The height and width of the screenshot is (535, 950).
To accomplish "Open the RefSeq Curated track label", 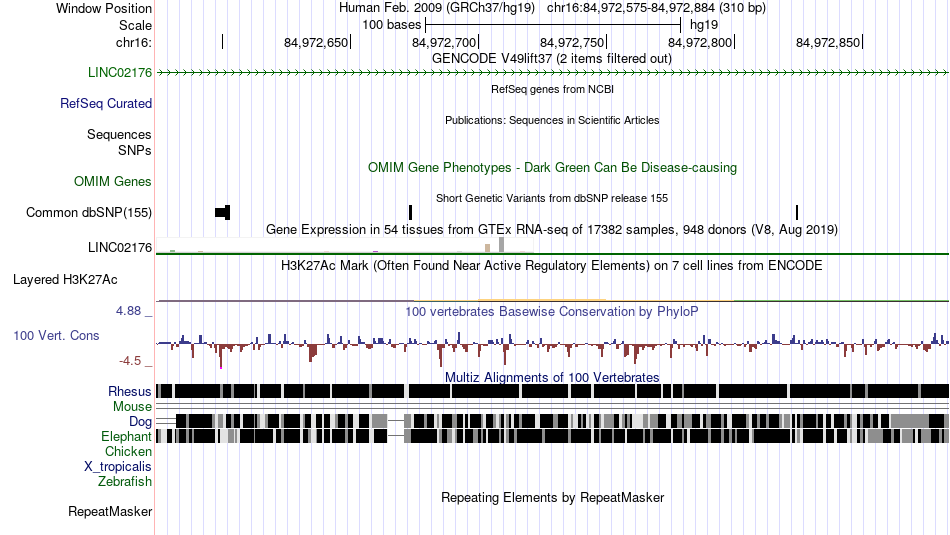I will pyautogui.click(x=105, y=104).
